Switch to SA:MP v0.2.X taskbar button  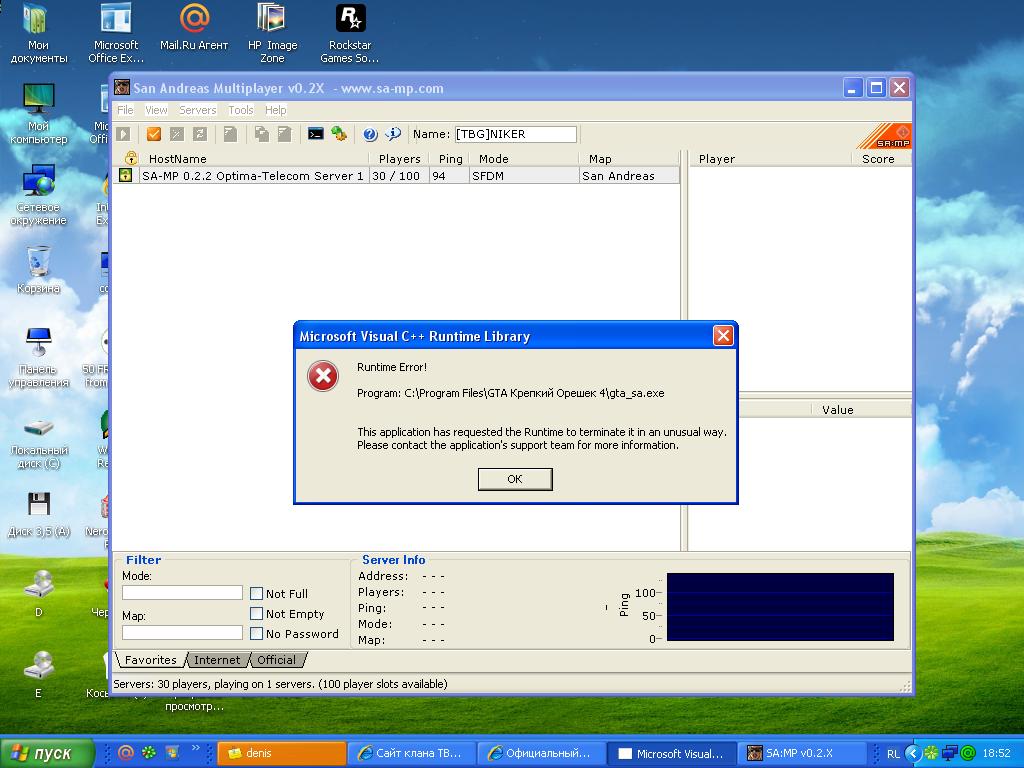[x=802, y=753]
